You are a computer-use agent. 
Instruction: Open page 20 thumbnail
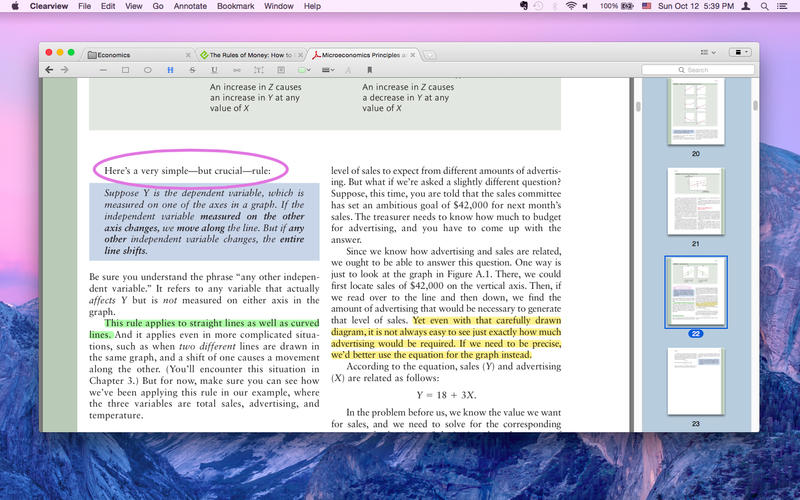tap(696, 112)
